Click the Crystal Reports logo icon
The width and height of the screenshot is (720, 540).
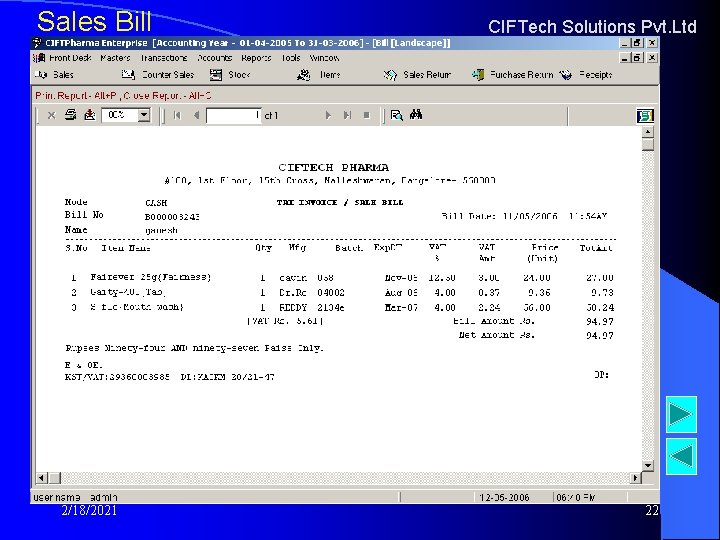(x=645, y=116)
